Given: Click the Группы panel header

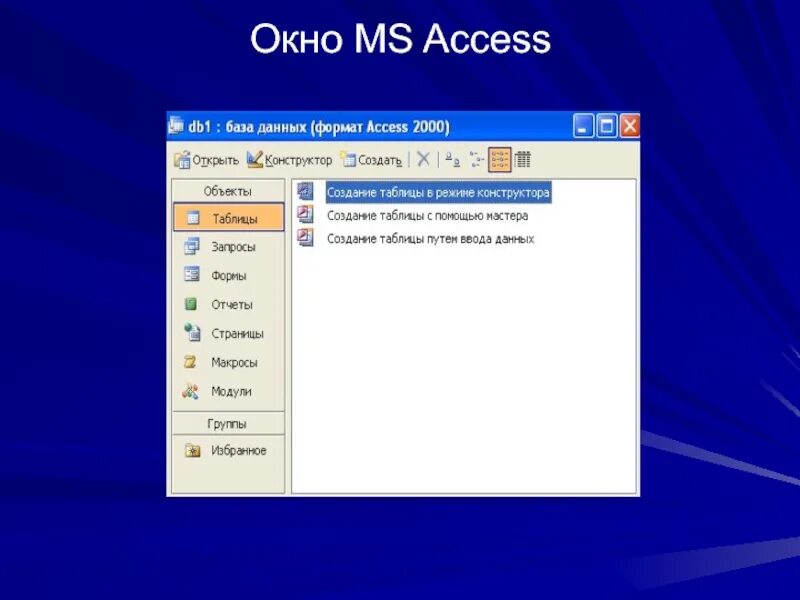Looking at the screenshot, I should pyautogui.click(x=228, y=423).
